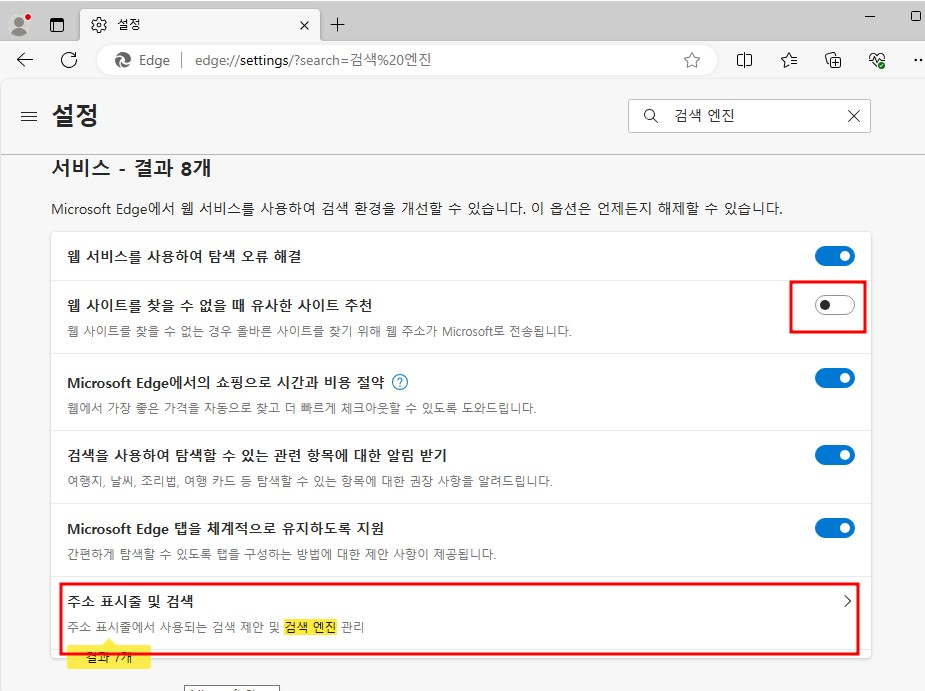Open the profile avatar icon
925x691 pixels.
[21, 25]
